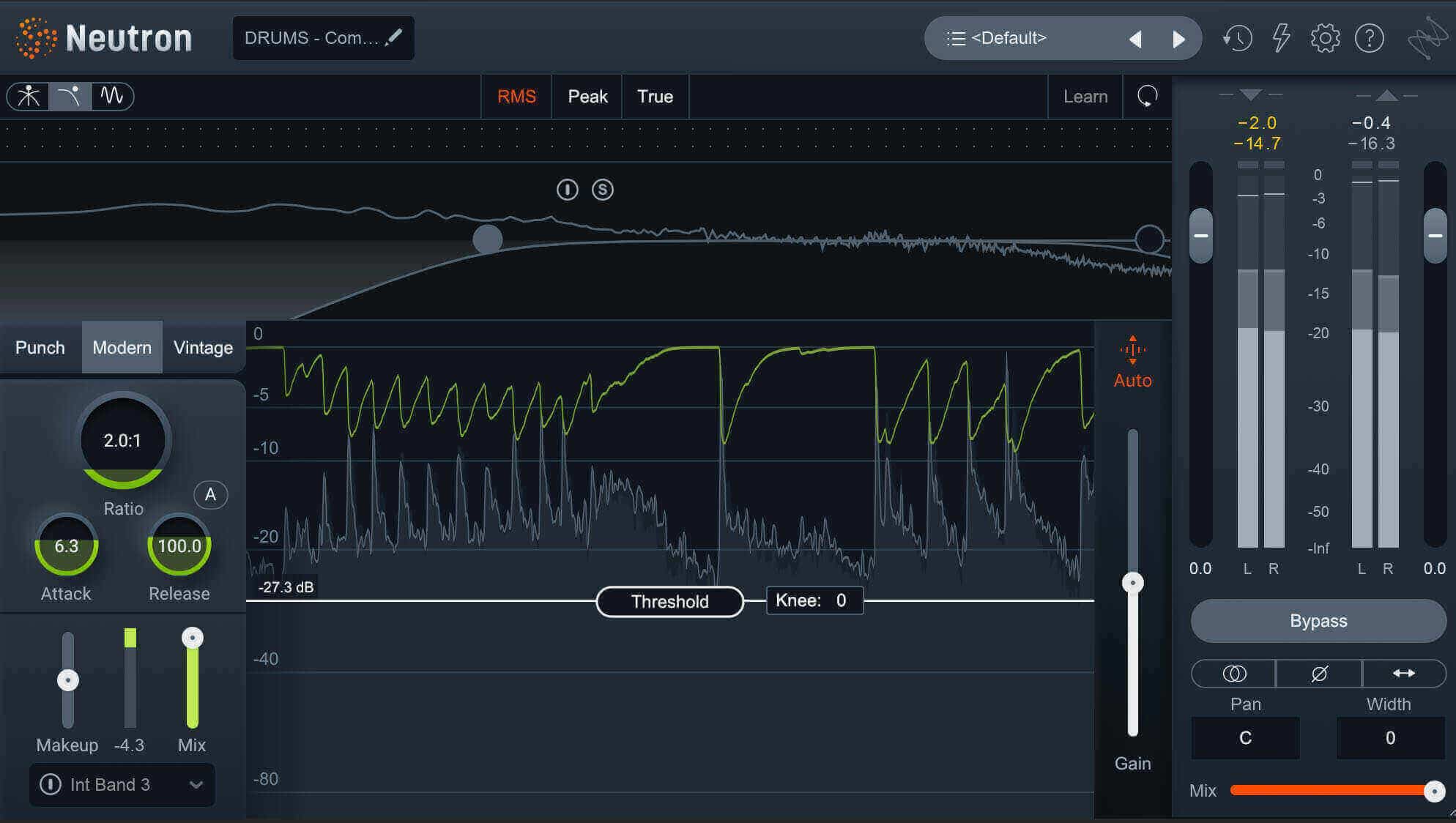Viewport: 1456px width, 823px height.
Task: Click the input peak value -2.0
Action: tap(1258, 123)
